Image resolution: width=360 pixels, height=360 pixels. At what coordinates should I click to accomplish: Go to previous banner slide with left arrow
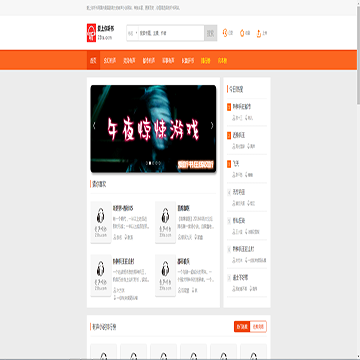(94, 126)
